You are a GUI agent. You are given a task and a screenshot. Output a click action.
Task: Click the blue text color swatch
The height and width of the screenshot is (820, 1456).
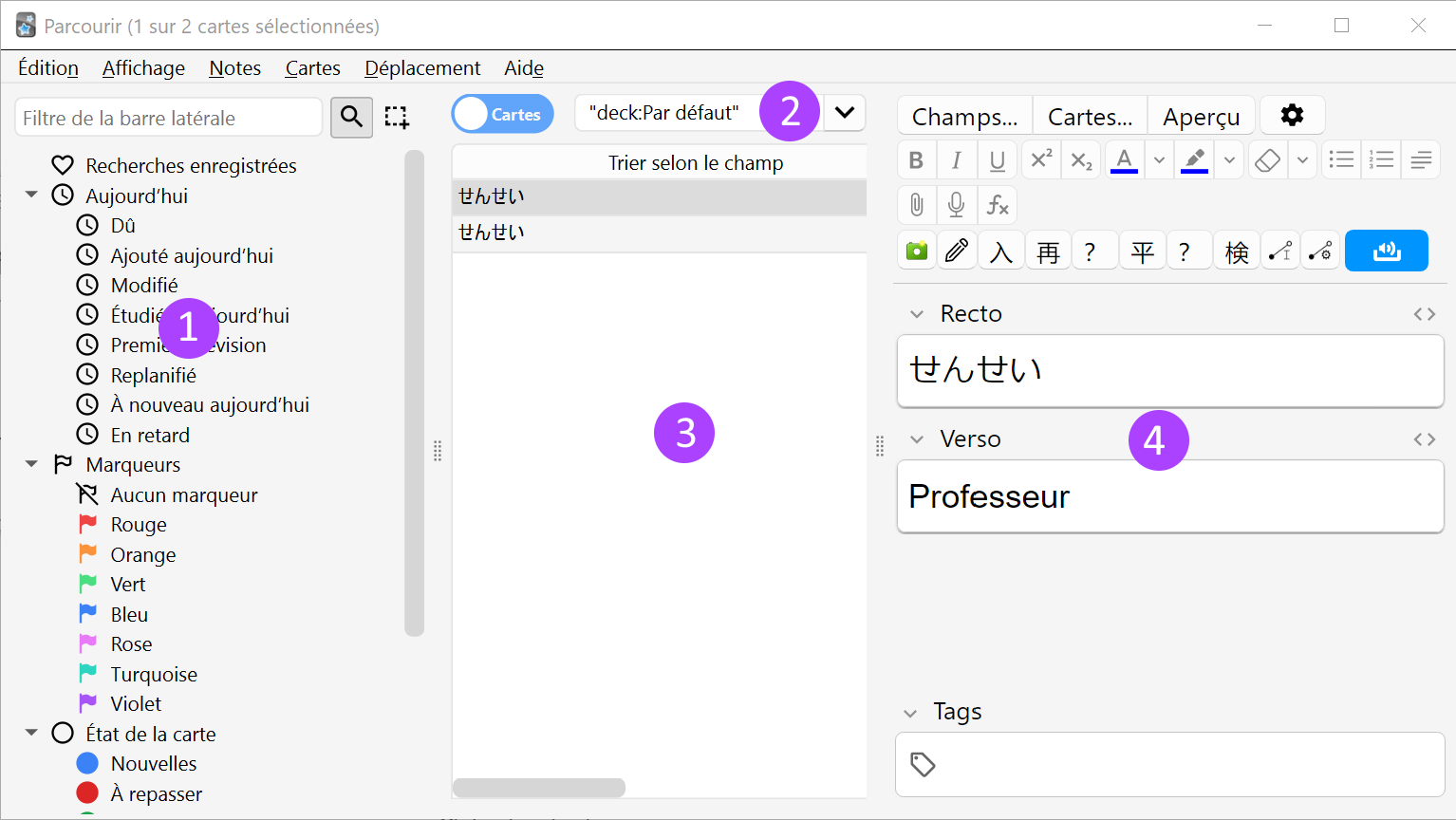pos(1124,160)
